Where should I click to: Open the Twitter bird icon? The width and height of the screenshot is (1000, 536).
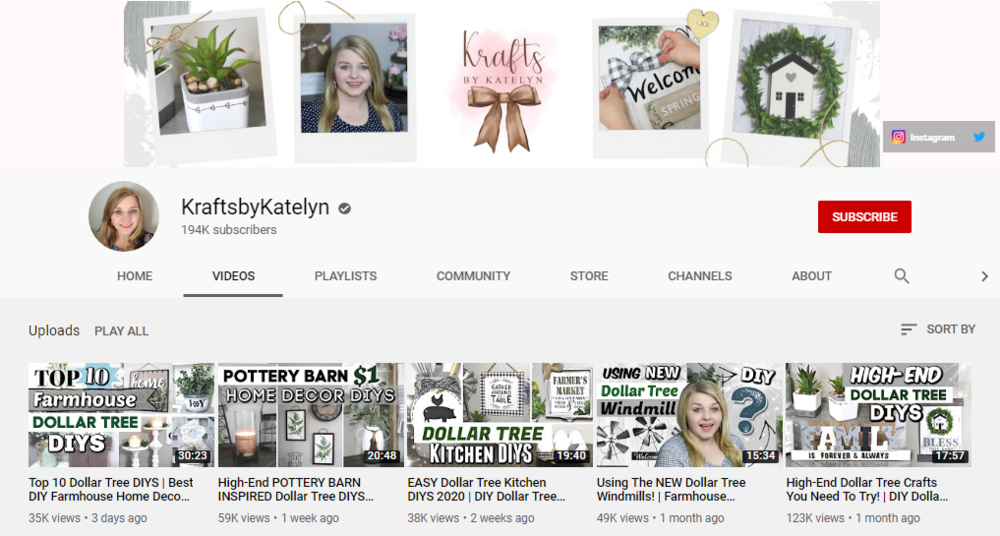point(979,137)
